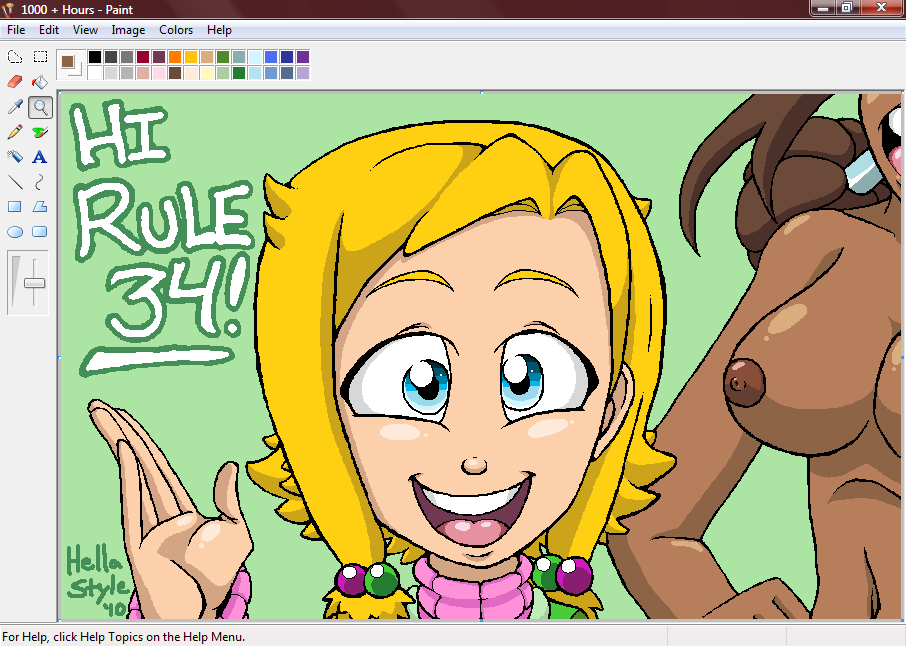Click the Magnifier tool

click(40, 107)
